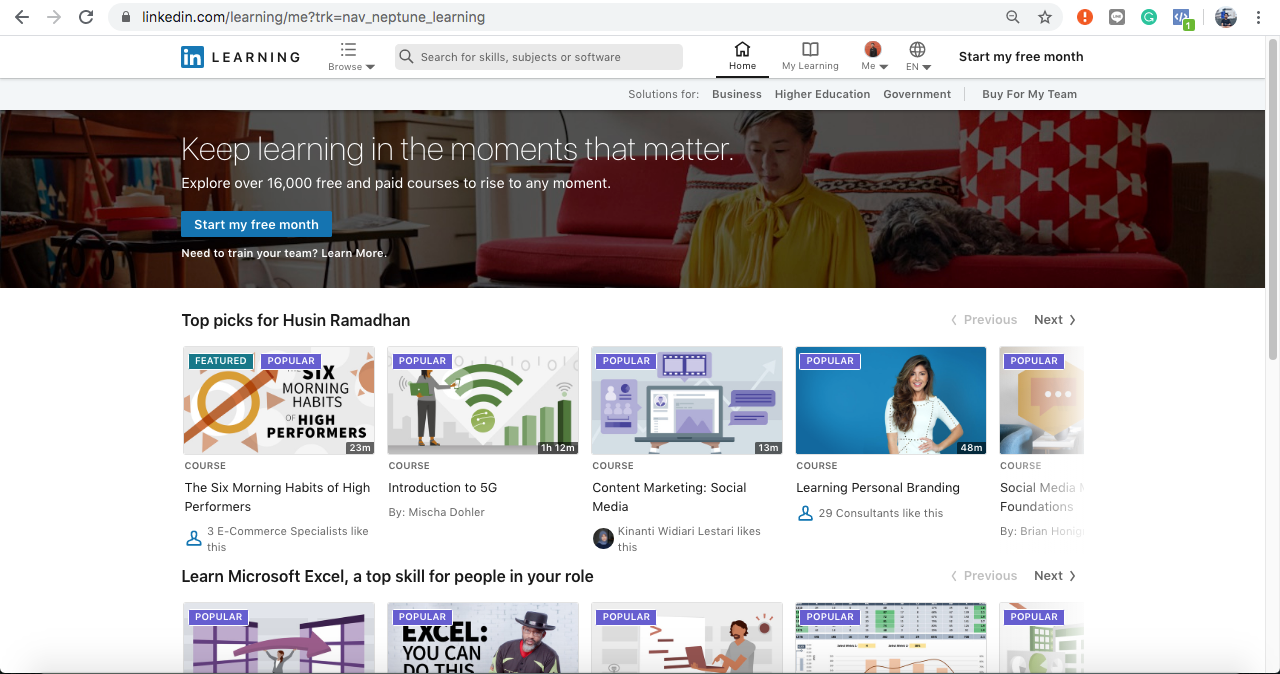This screenshot has width=1280, height=674.
Task: Click Previous in Top picks row
Action: 984,320
